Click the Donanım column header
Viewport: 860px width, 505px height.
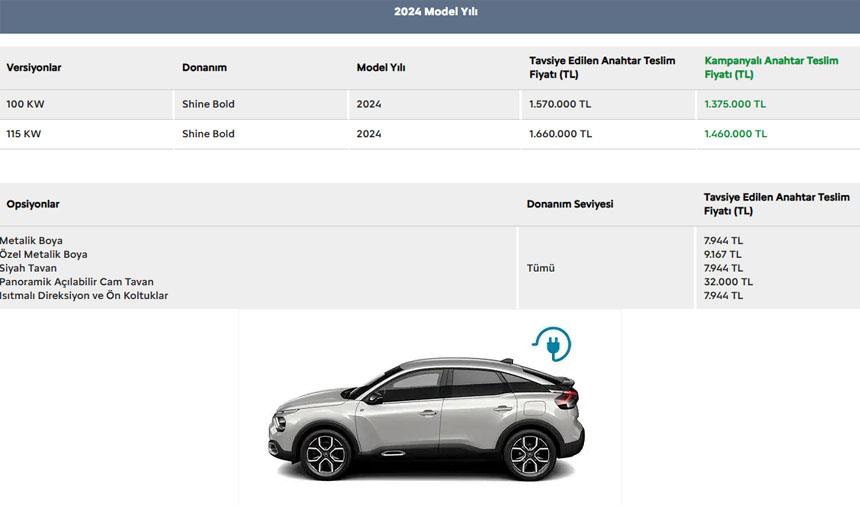205,68
